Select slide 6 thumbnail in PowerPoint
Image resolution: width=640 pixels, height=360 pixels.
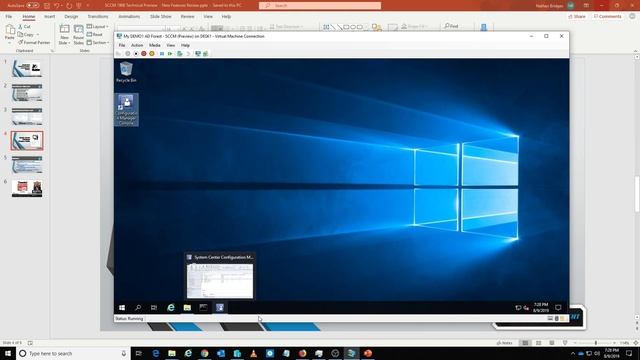coord(27,189)
